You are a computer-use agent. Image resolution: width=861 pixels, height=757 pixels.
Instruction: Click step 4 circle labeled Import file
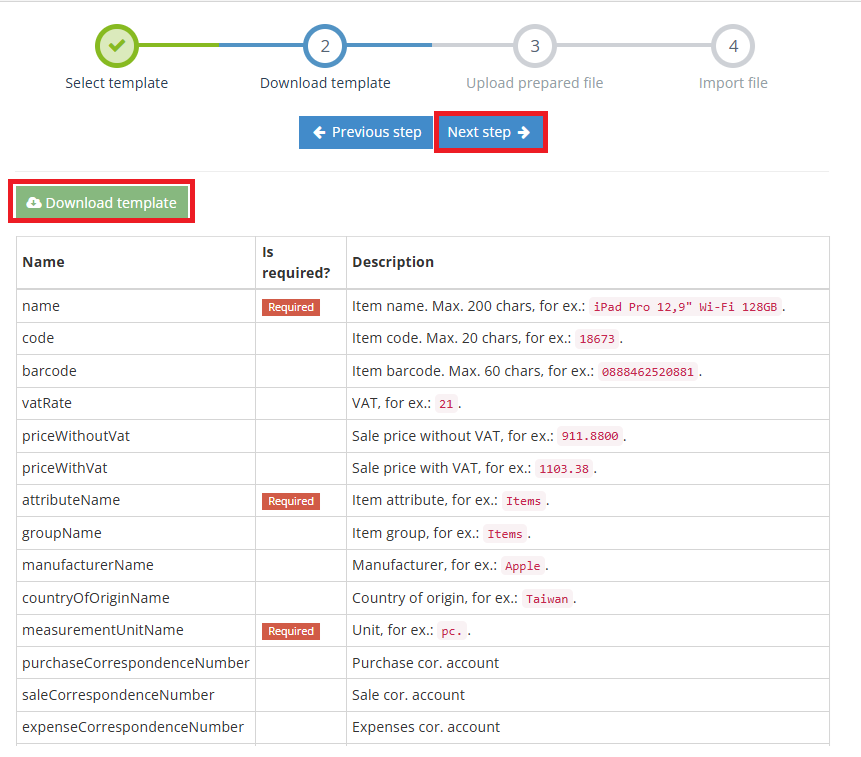(733, 45)
